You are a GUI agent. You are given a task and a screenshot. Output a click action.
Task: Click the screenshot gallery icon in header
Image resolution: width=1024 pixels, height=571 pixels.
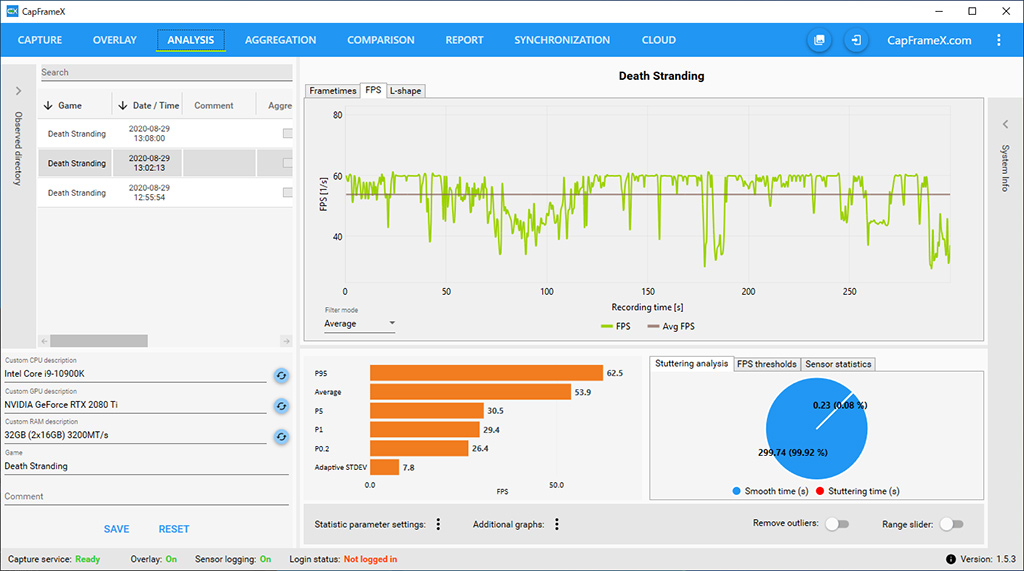pos(819,40)
